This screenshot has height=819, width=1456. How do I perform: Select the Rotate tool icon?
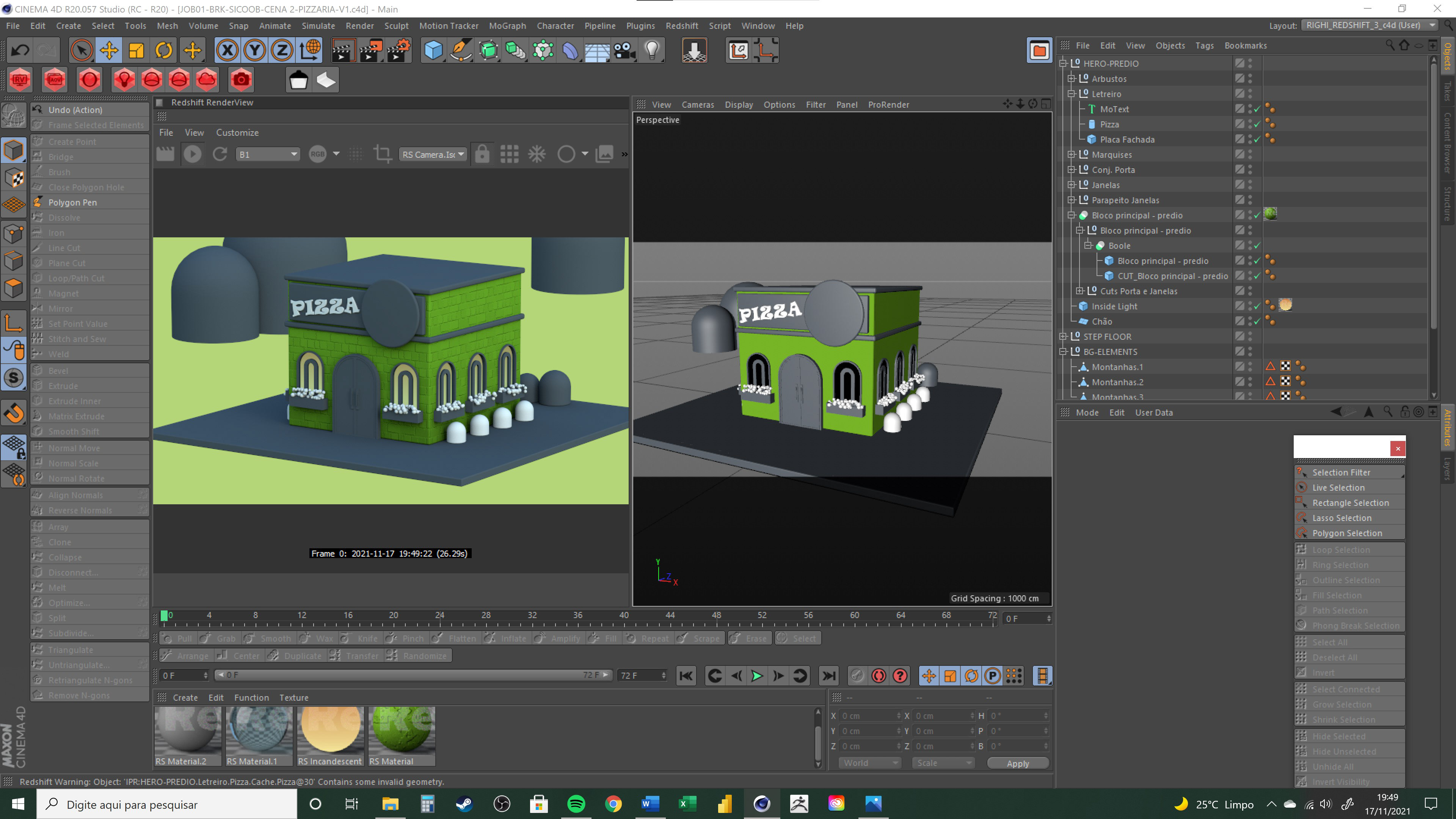(164, 50)
